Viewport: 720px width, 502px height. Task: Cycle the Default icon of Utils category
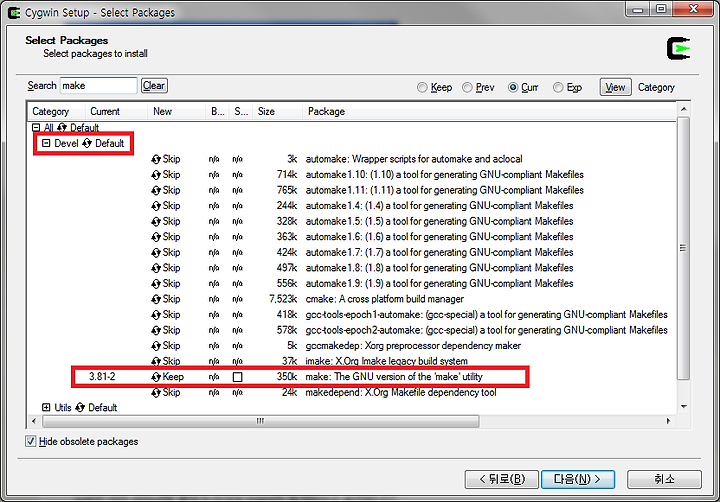80,407
